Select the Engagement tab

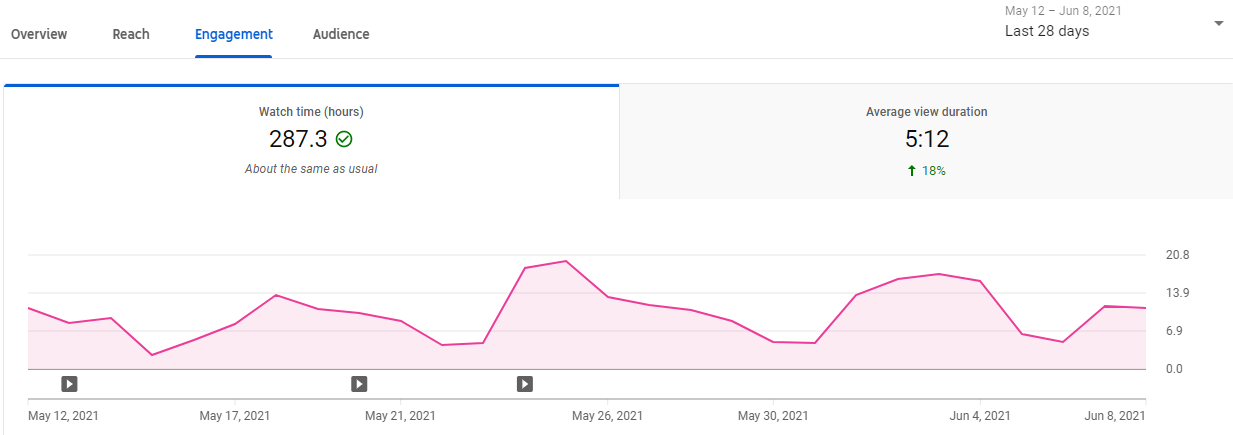click(x=234, y=34)
